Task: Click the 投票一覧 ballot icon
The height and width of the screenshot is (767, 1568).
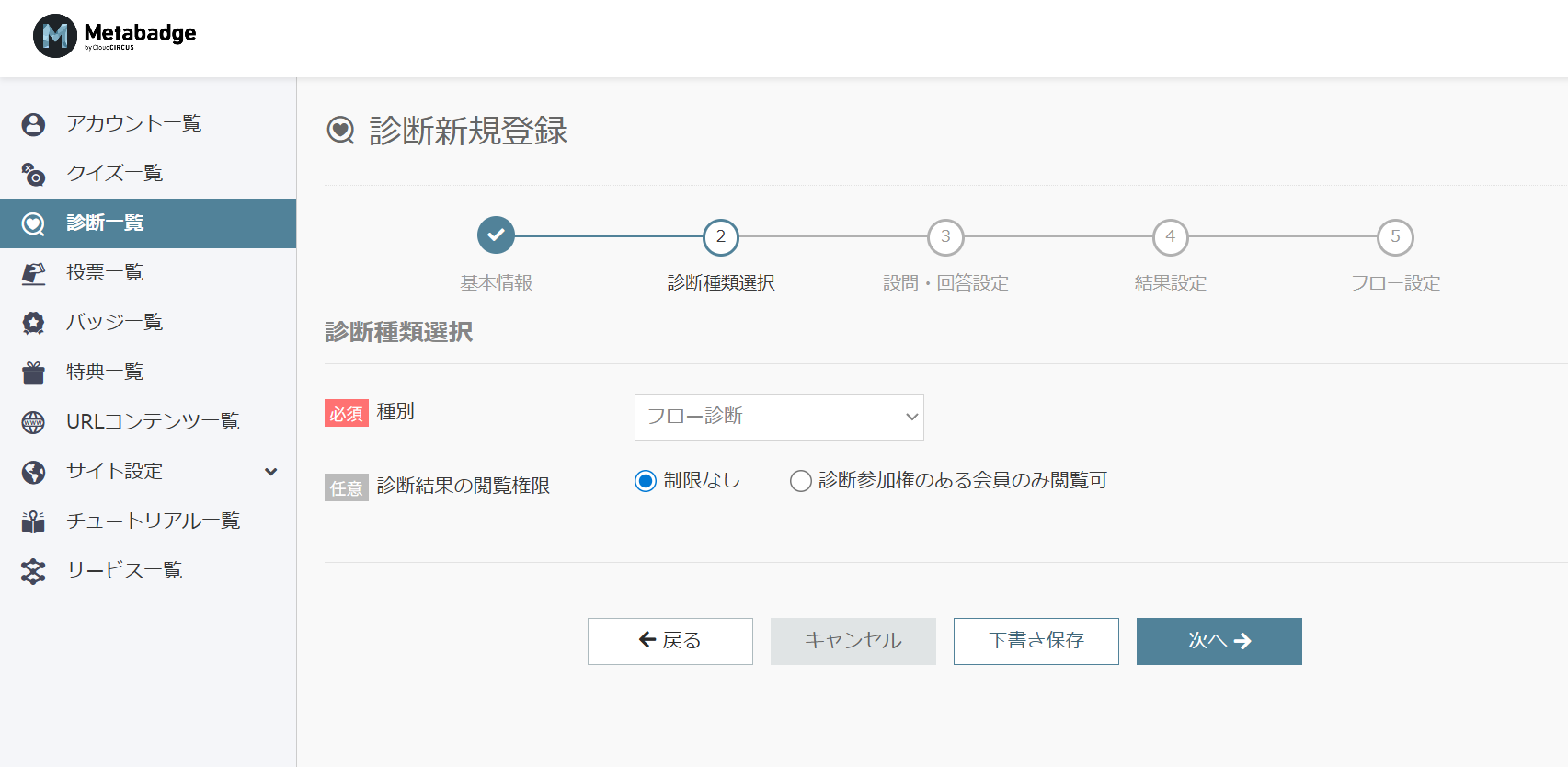Action: [x=34, y=273]
